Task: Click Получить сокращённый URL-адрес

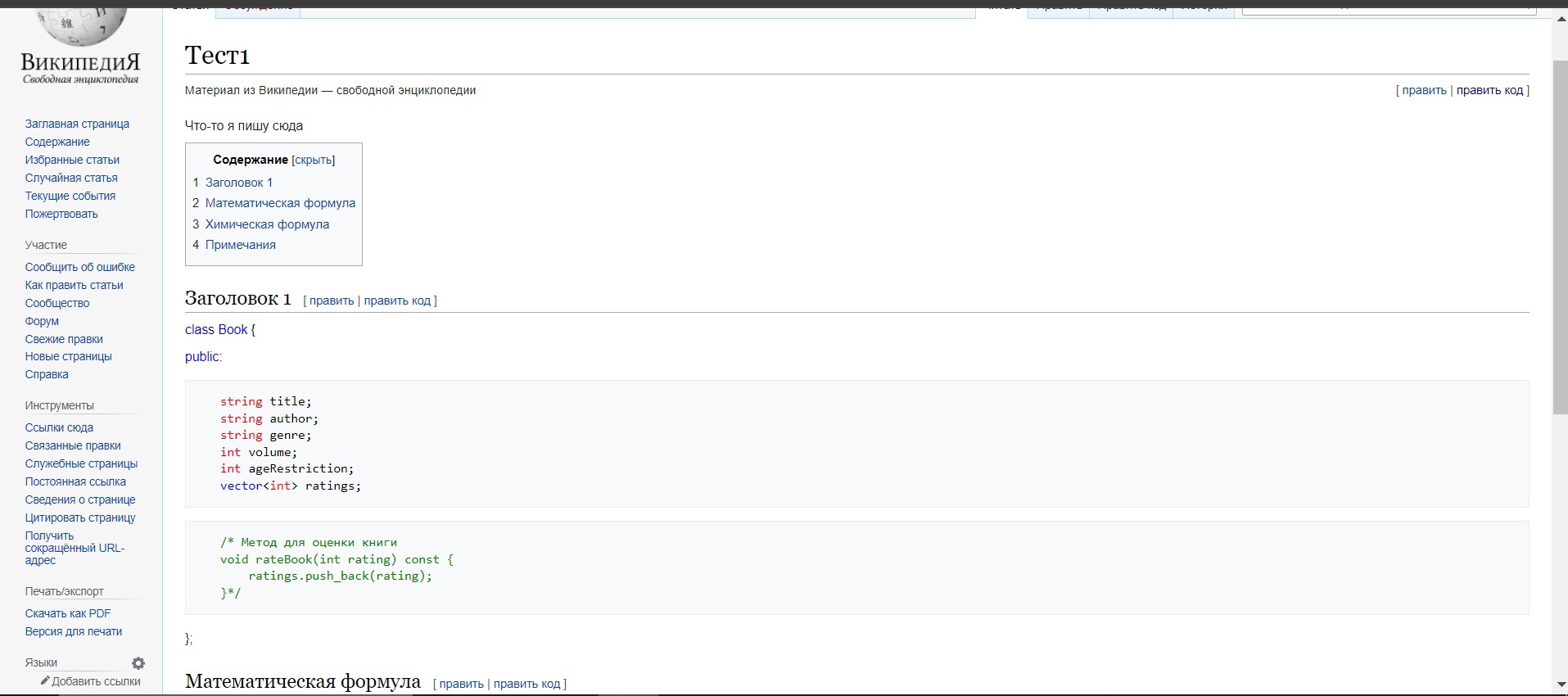Action: pyautogui.click(x=75, y=548)
